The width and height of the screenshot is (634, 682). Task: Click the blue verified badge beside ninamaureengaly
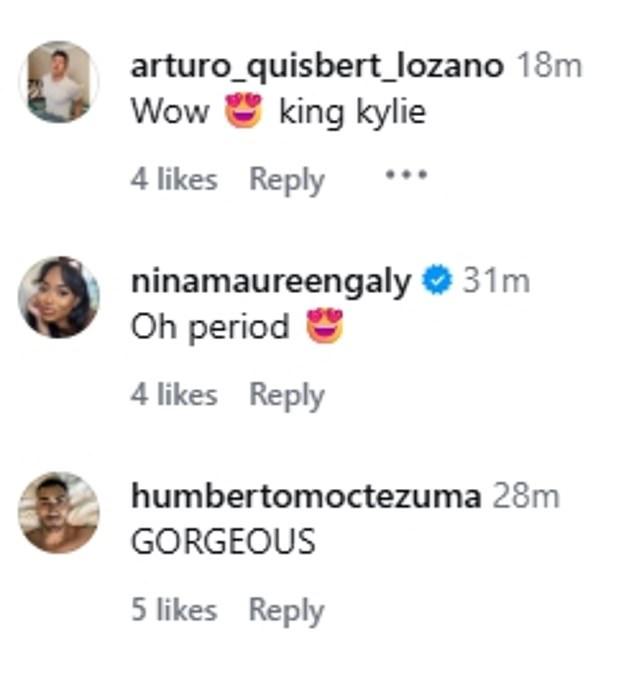click(x=436, y=282)
